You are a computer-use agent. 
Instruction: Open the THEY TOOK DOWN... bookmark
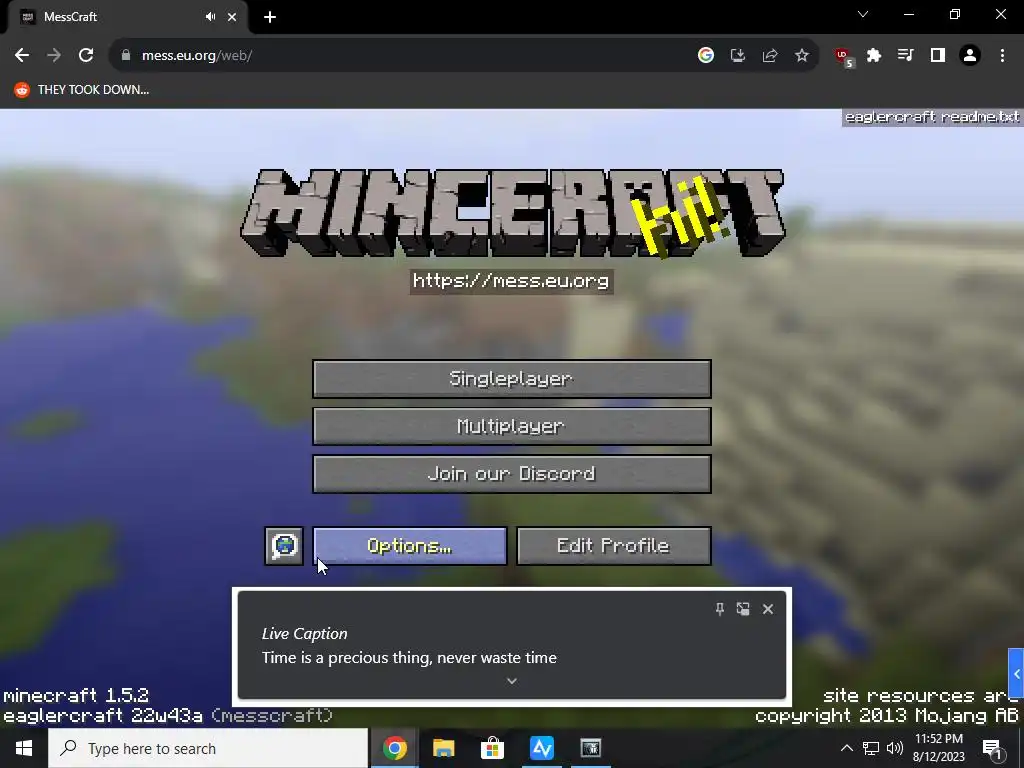[x=82, y=89]
